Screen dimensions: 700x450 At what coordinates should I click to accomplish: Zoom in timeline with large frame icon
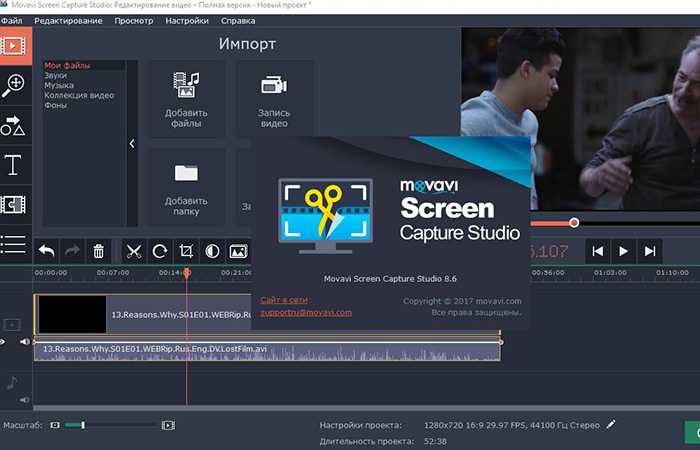168,425
